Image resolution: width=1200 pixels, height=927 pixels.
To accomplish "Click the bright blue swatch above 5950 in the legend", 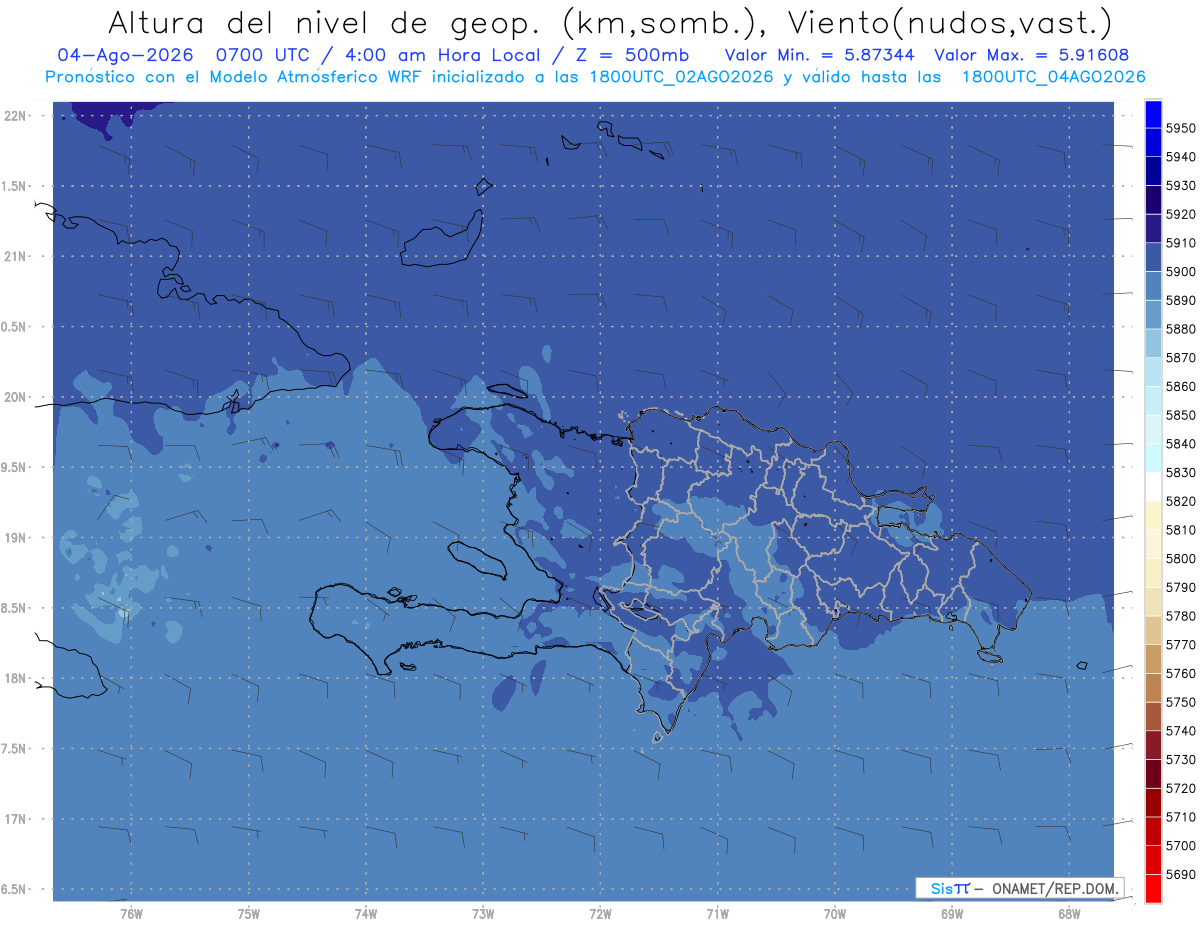I will coord(1153,114).
